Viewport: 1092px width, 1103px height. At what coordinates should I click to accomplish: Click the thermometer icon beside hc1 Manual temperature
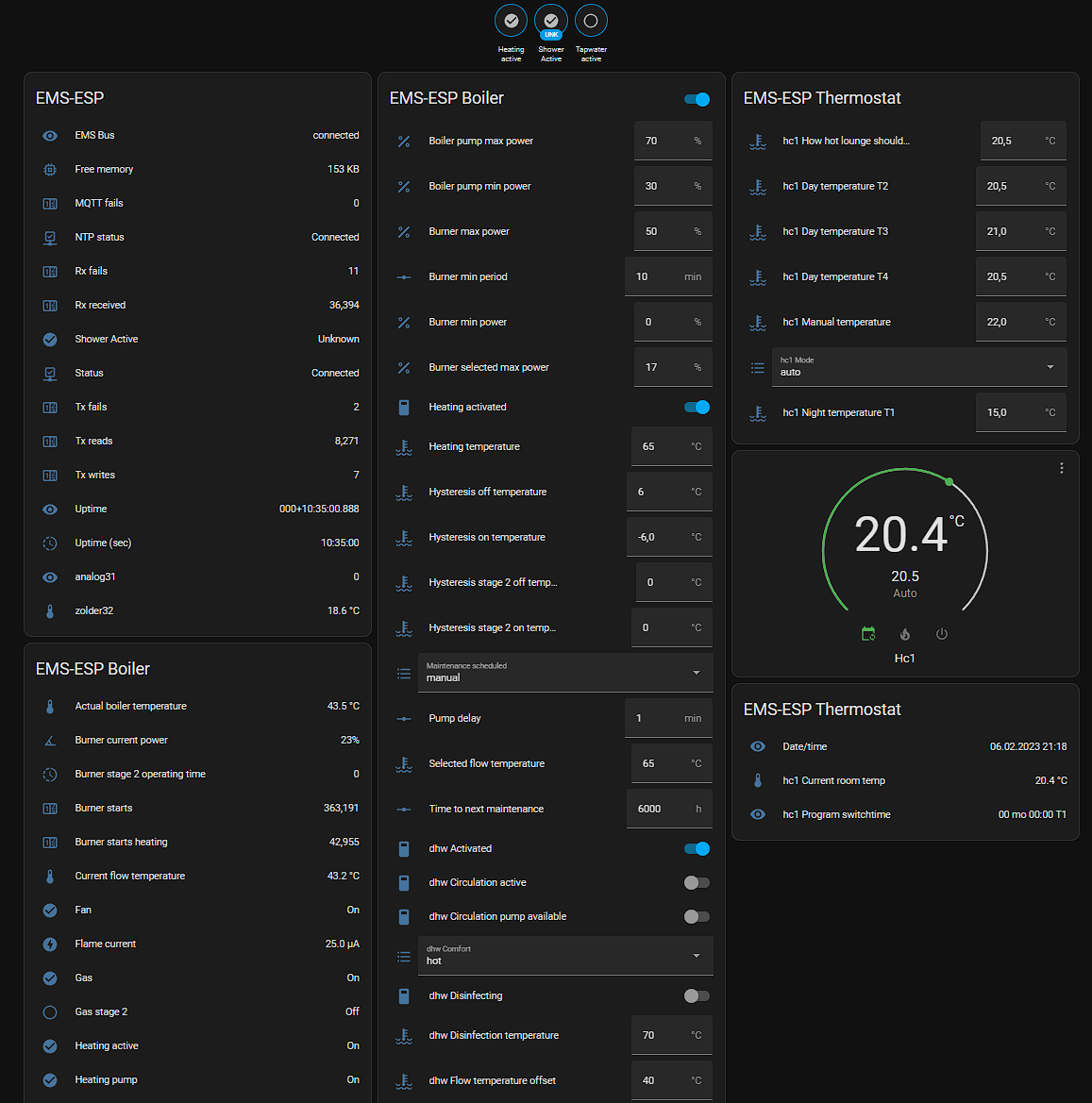758,322
